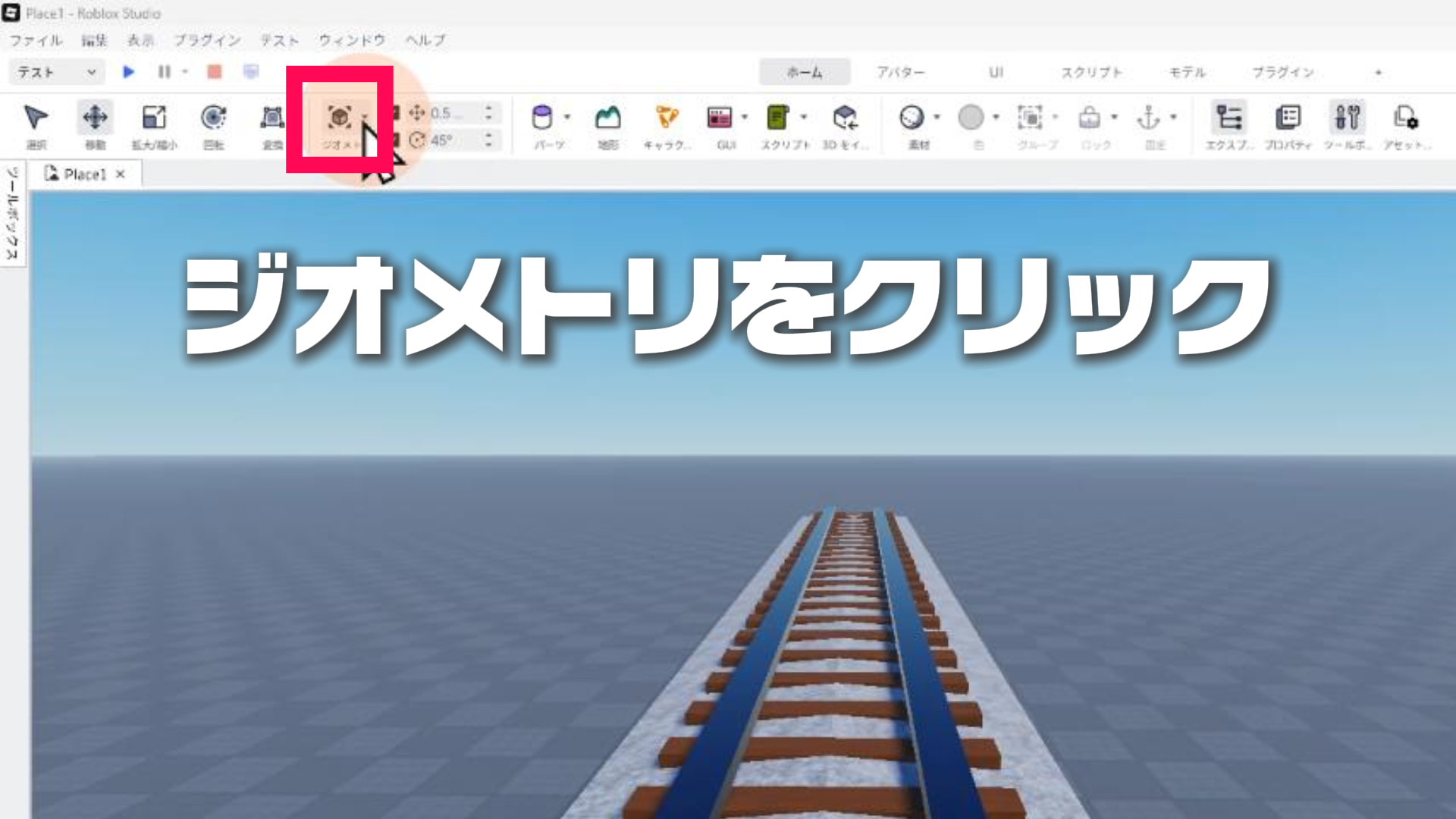Open the 3D import tool icon
The width and height of the screenshot is (1456, 819).
point(845,118)
